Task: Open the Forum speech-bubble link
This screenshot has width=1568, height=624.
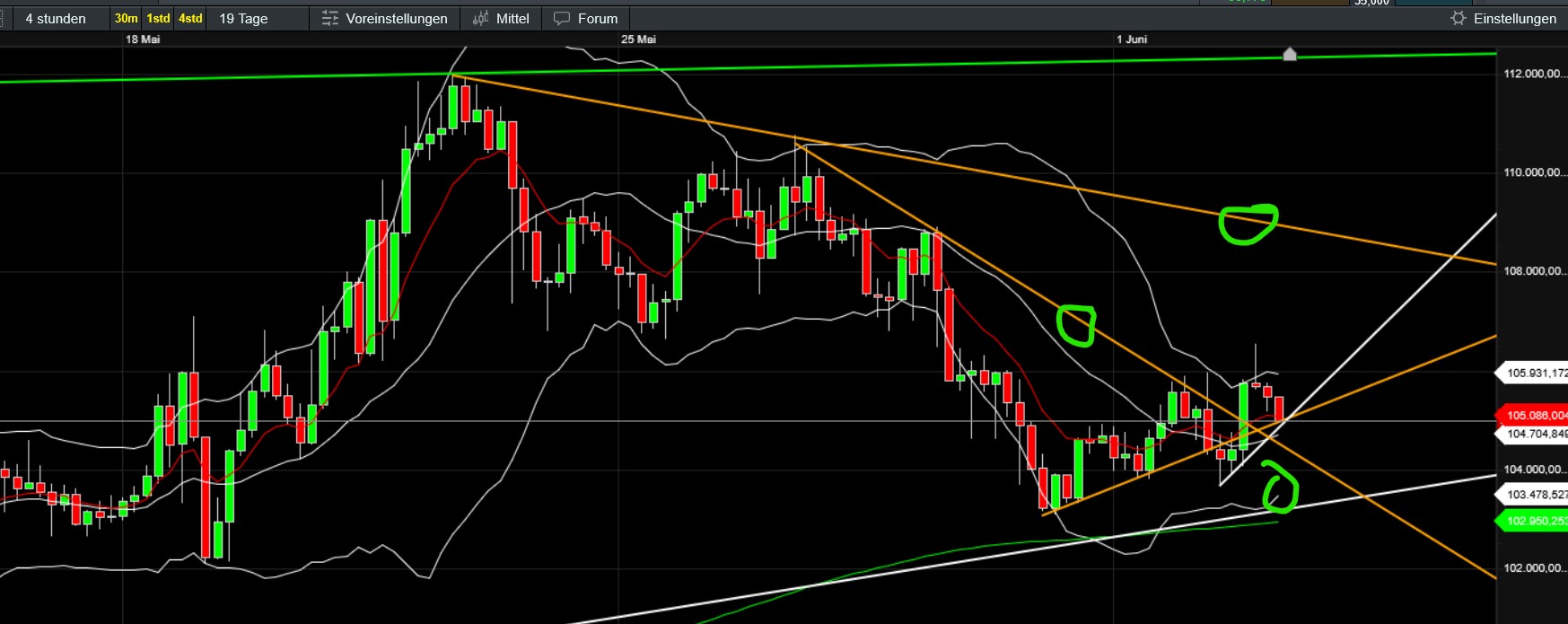Action: click(585, 18)
